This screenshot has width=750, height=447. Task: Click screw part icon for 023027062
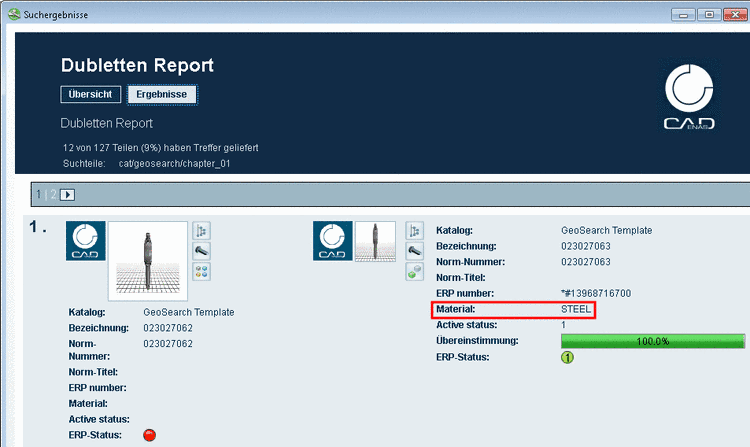click(x=201, y=251)
